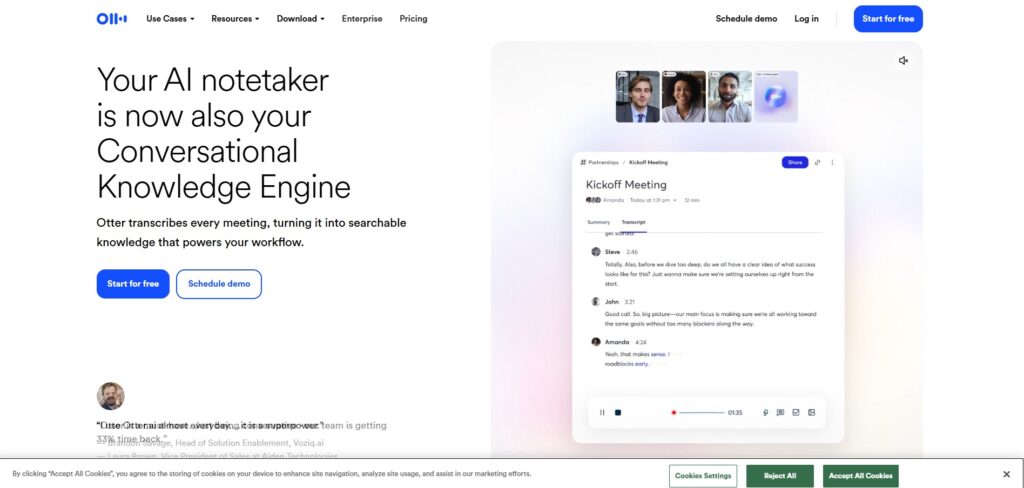1024x488 pixels.
Task: Click the Otter logo in the header
Action: click(x=112, y=18)
